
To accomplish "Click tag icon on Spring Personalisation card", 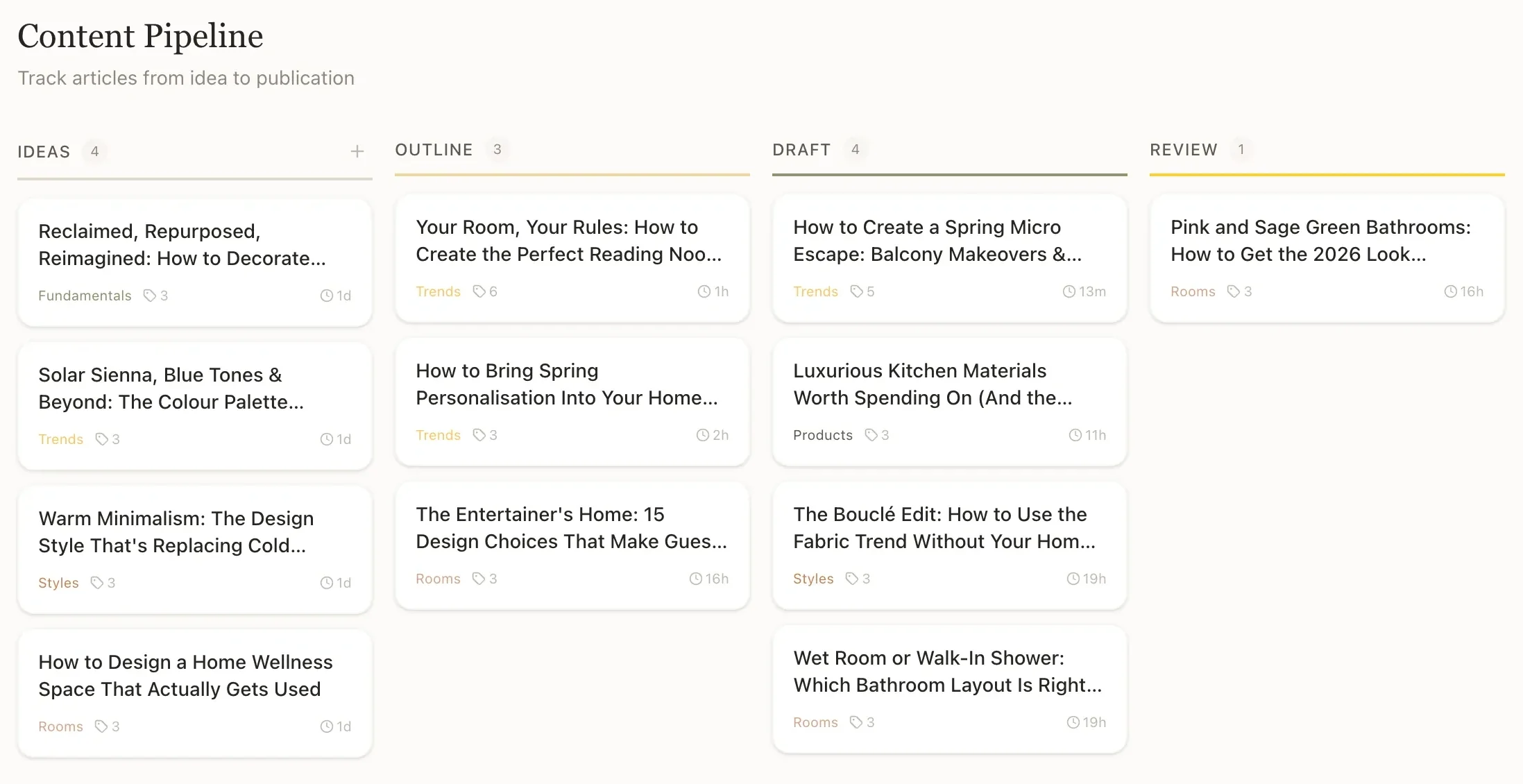I will click(479, 435).
